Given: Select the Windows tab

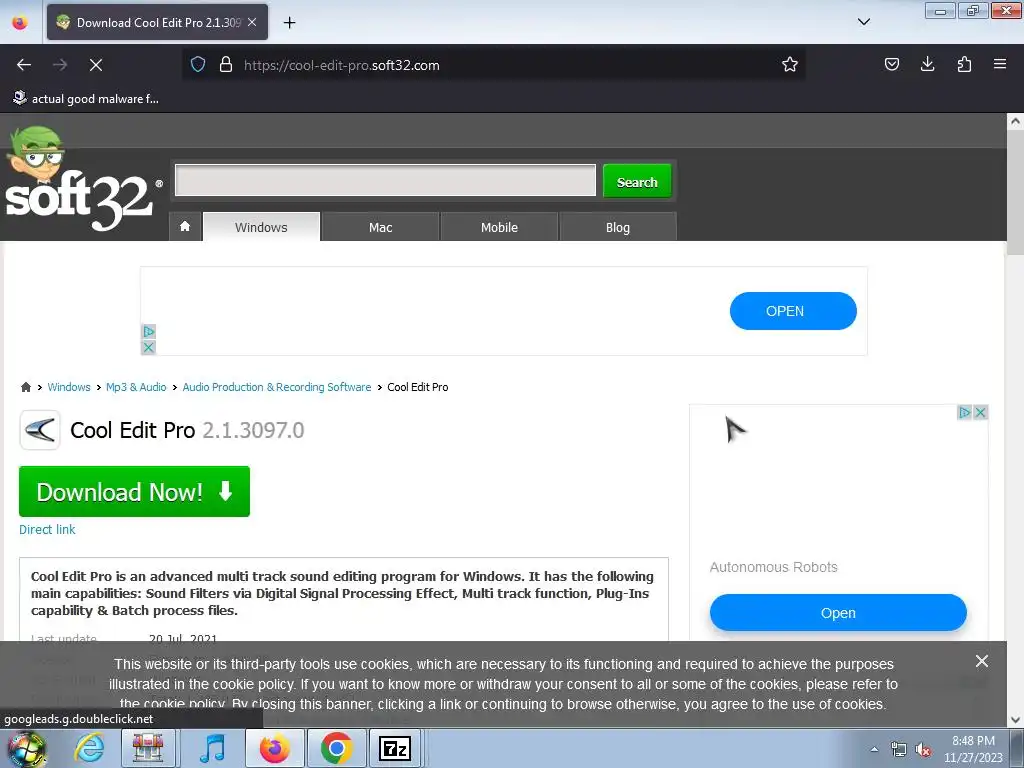Looking at the screenshot, I should pyautogui.click(x=261, y=227).
